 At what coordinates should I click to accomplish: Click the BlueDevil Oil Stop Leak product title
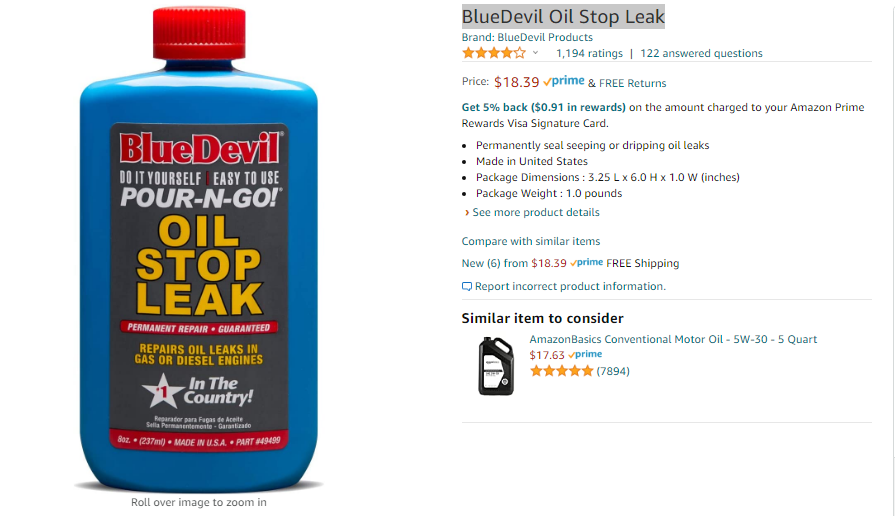[563, 17]
